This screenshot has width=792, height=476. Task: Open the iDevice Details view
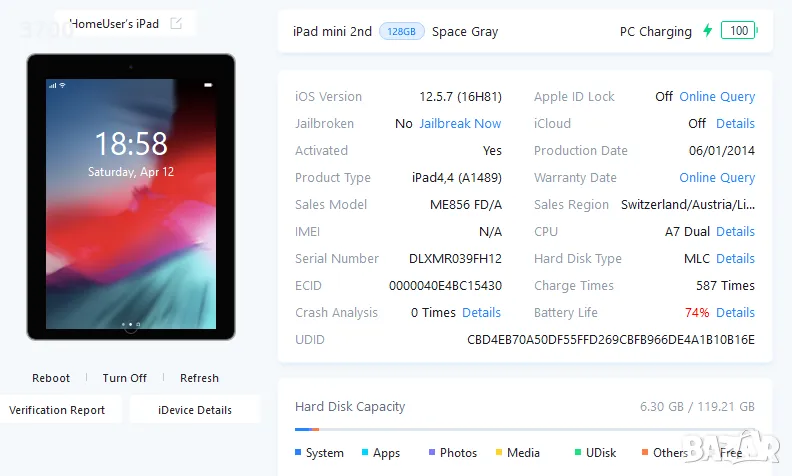point(195,410)
